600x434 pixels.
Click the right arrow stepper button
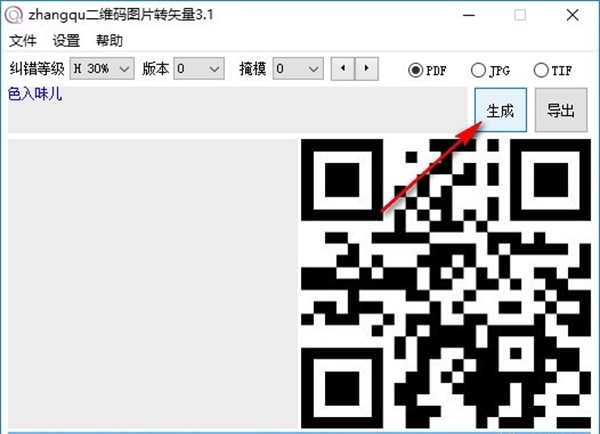(367, 69)
